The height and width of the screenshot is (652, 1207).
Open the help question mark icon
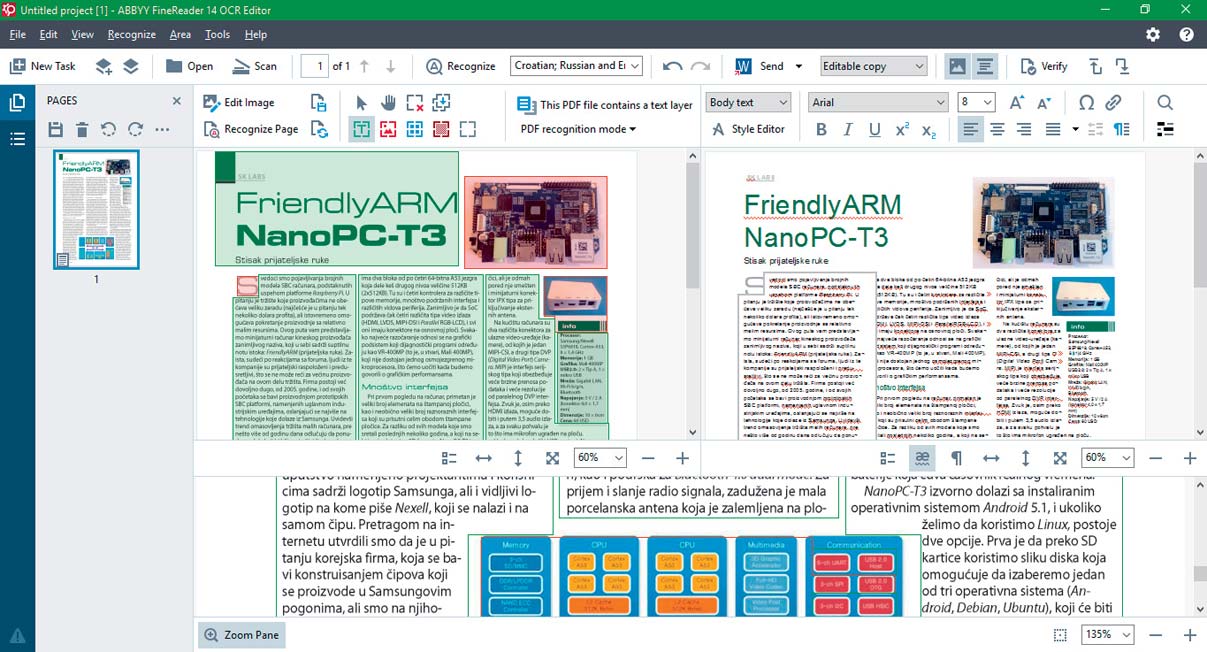point(1186,34)
